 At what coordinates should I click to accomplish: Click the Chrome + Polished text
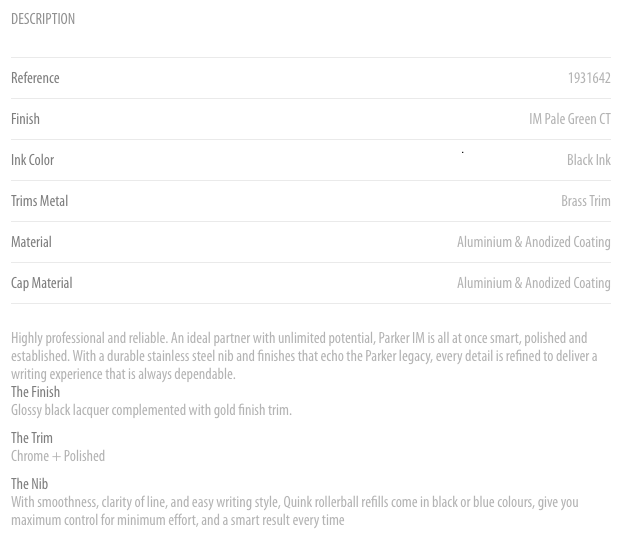point(58,456)
